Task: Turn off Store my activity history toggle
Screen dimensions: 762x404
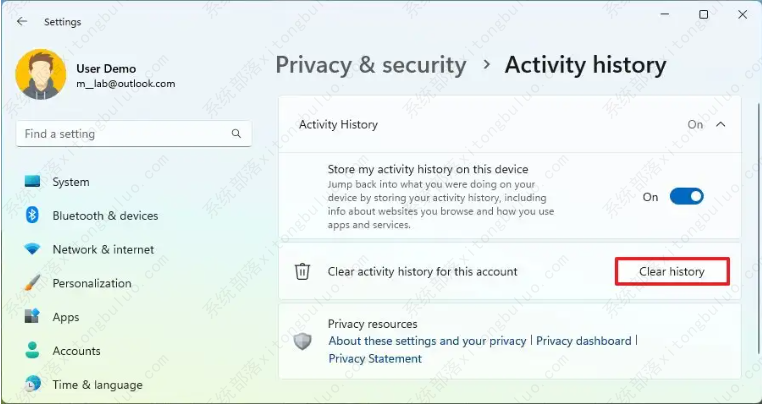Action: 686,197
